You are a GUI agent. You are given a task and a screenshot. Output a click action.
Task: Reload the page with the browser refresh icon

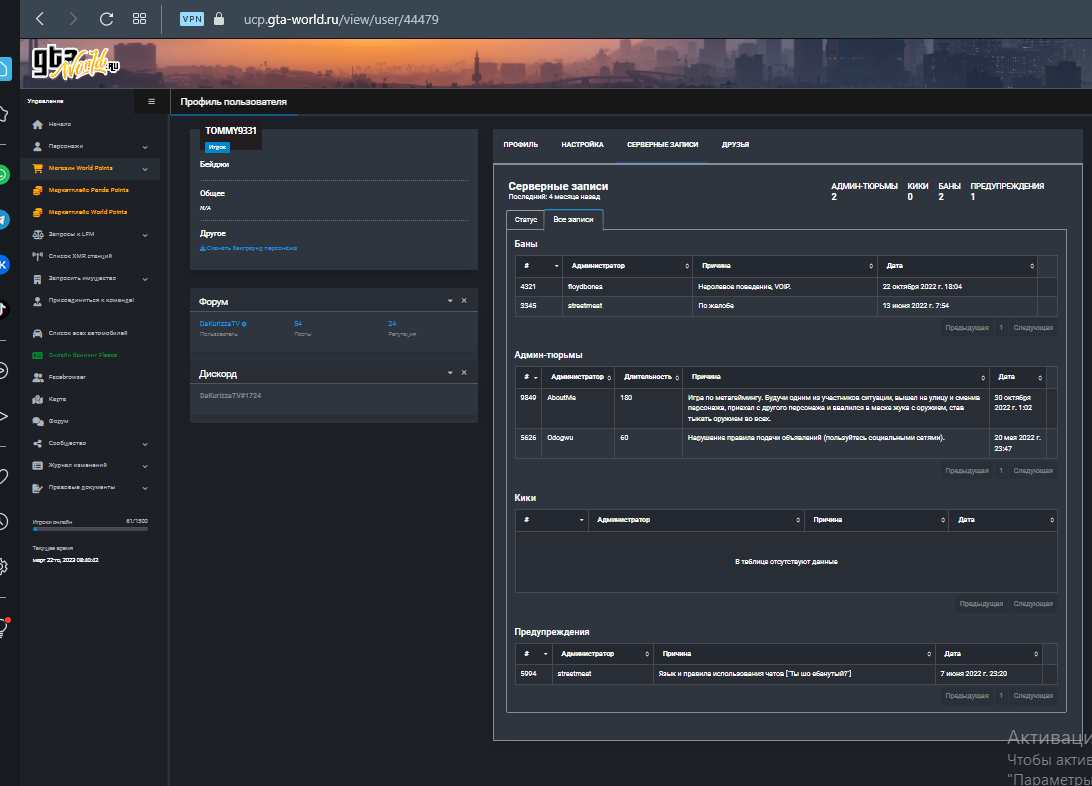(x=106, y=19)
